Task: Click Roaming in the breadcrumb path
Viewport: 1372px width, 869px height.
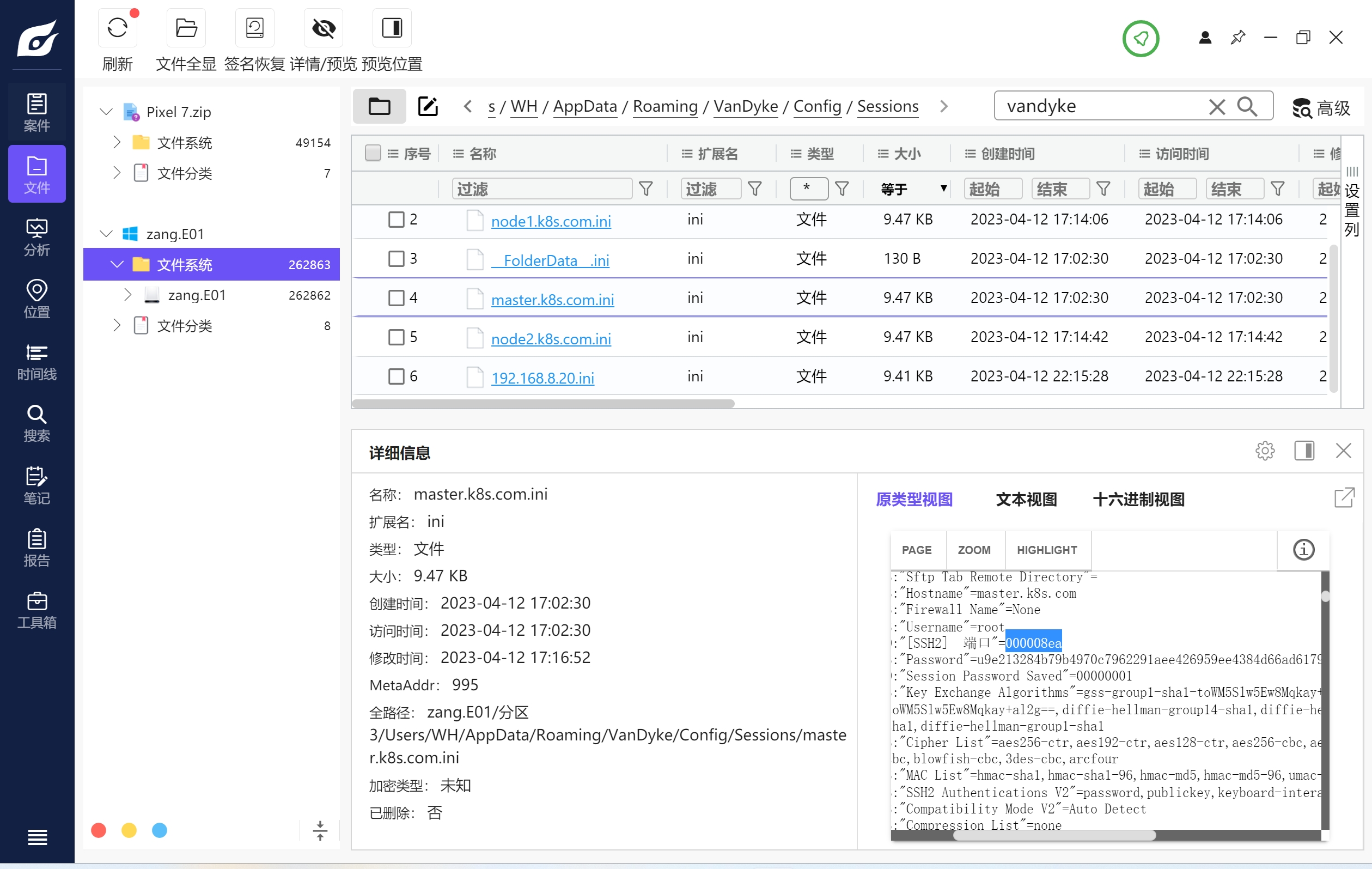Action: pos(665,107)
